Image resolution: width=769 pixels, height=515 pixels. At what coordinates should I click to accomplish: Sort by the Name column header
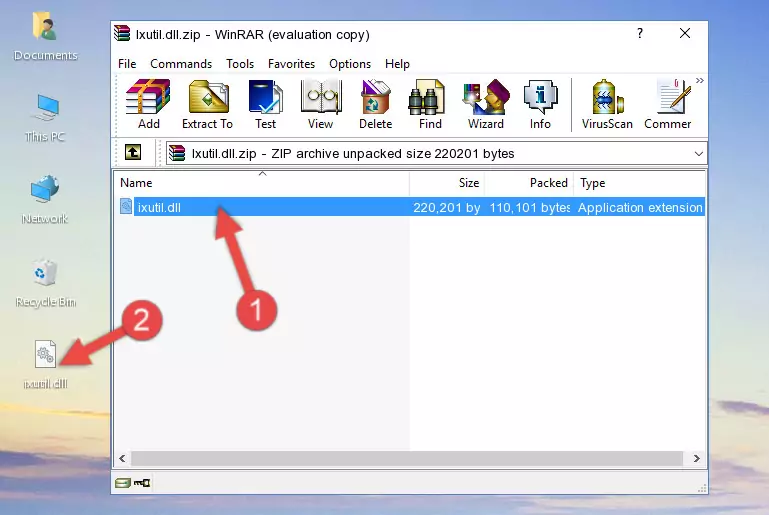(262, 183)
